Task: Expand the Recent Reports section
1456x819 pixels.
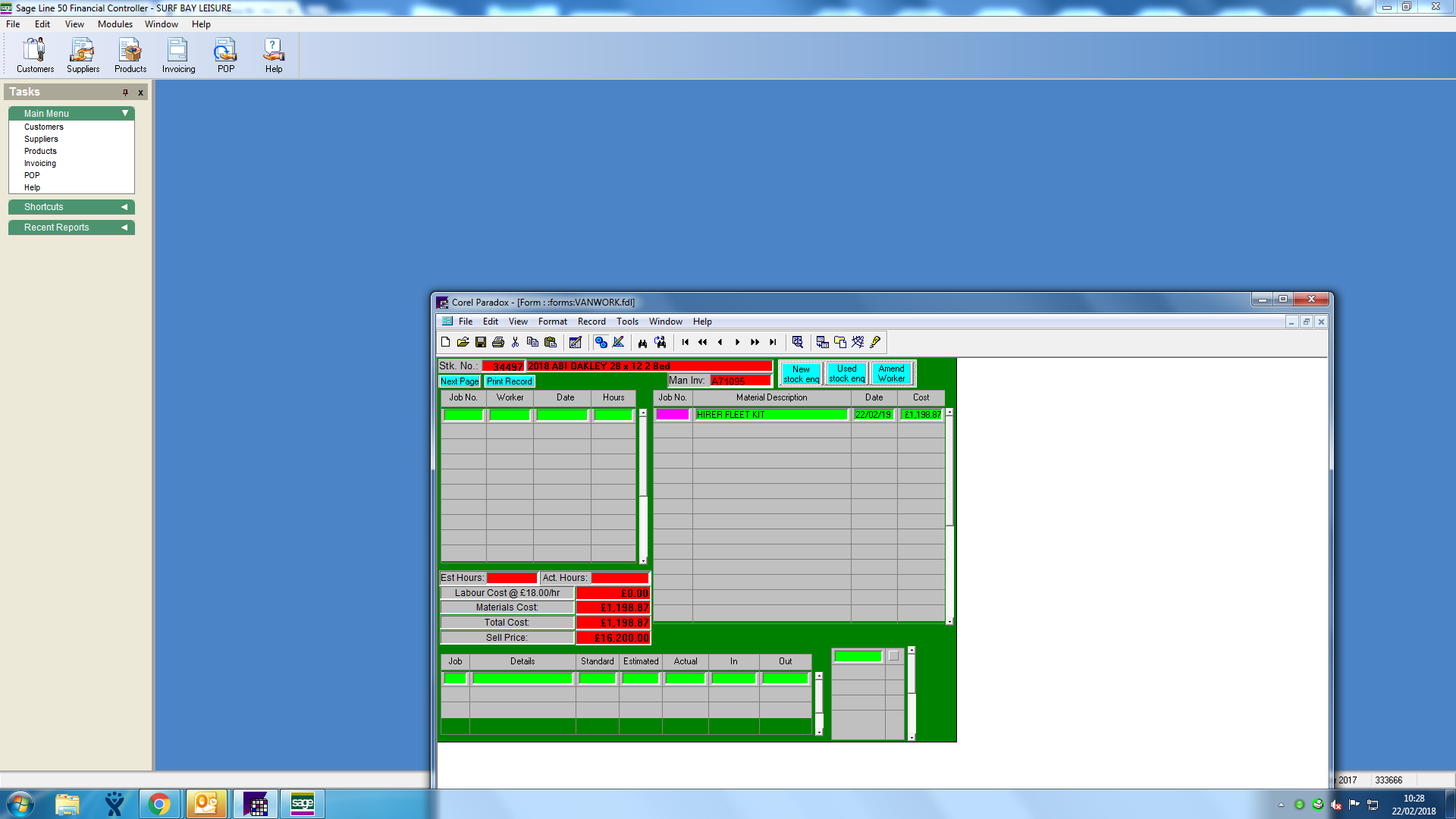Action: (x=124, y=227)
